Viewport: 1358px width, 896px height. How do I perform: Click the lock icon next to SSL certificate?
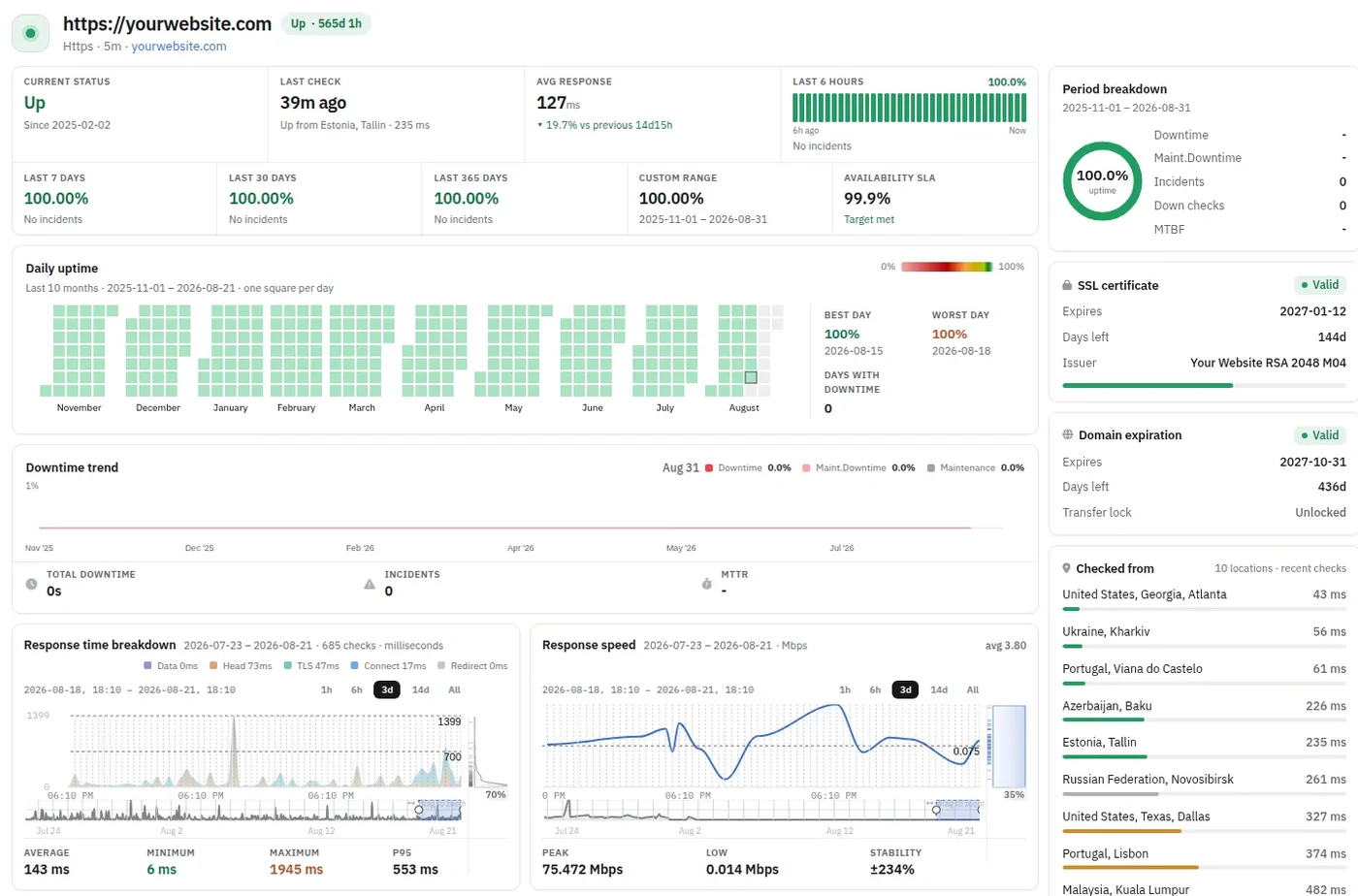pyautogui.click(x=1068, y=286)
